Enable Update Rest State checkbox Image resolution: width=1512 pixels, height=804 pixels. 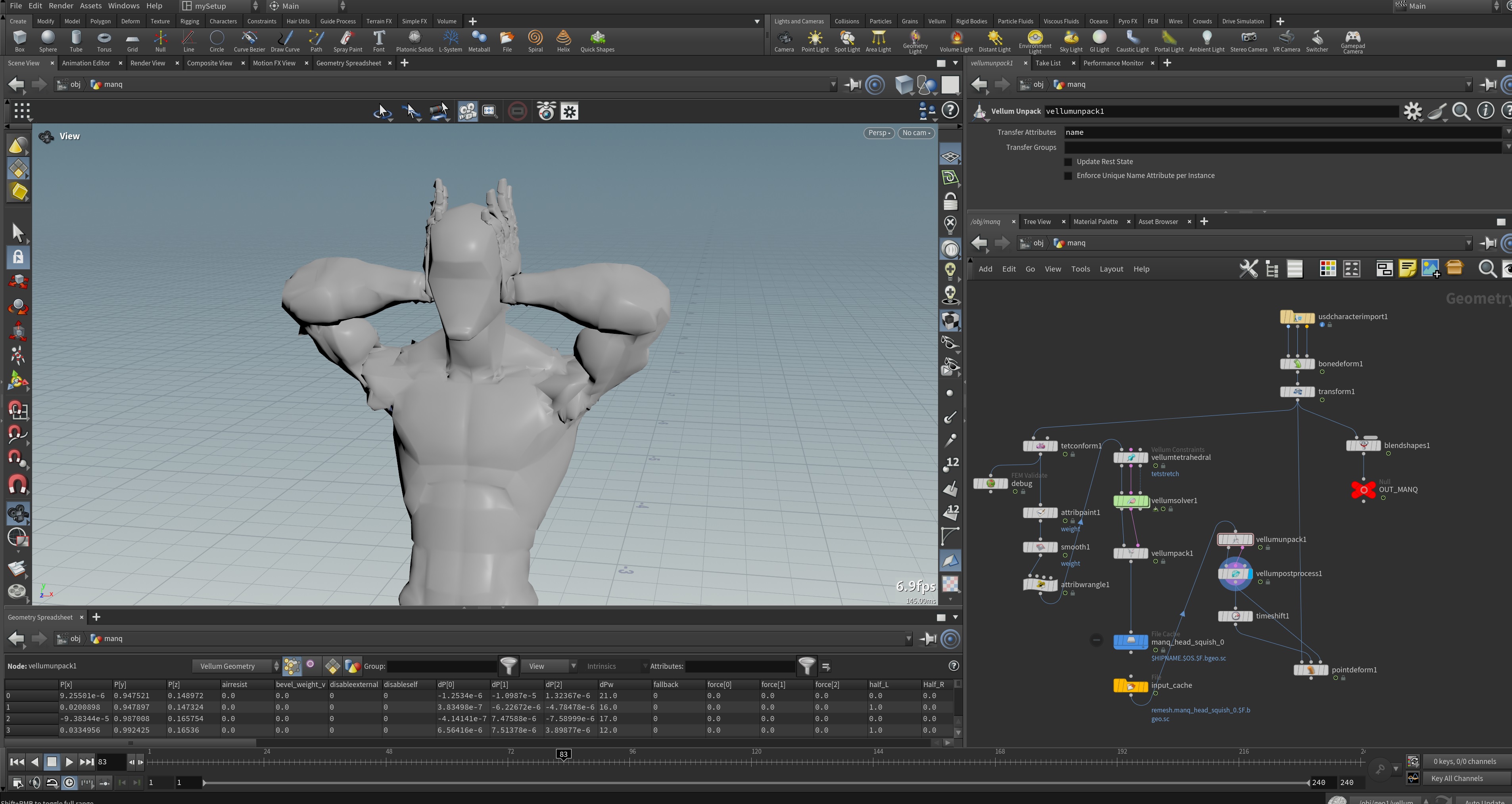pos(1068,162)
